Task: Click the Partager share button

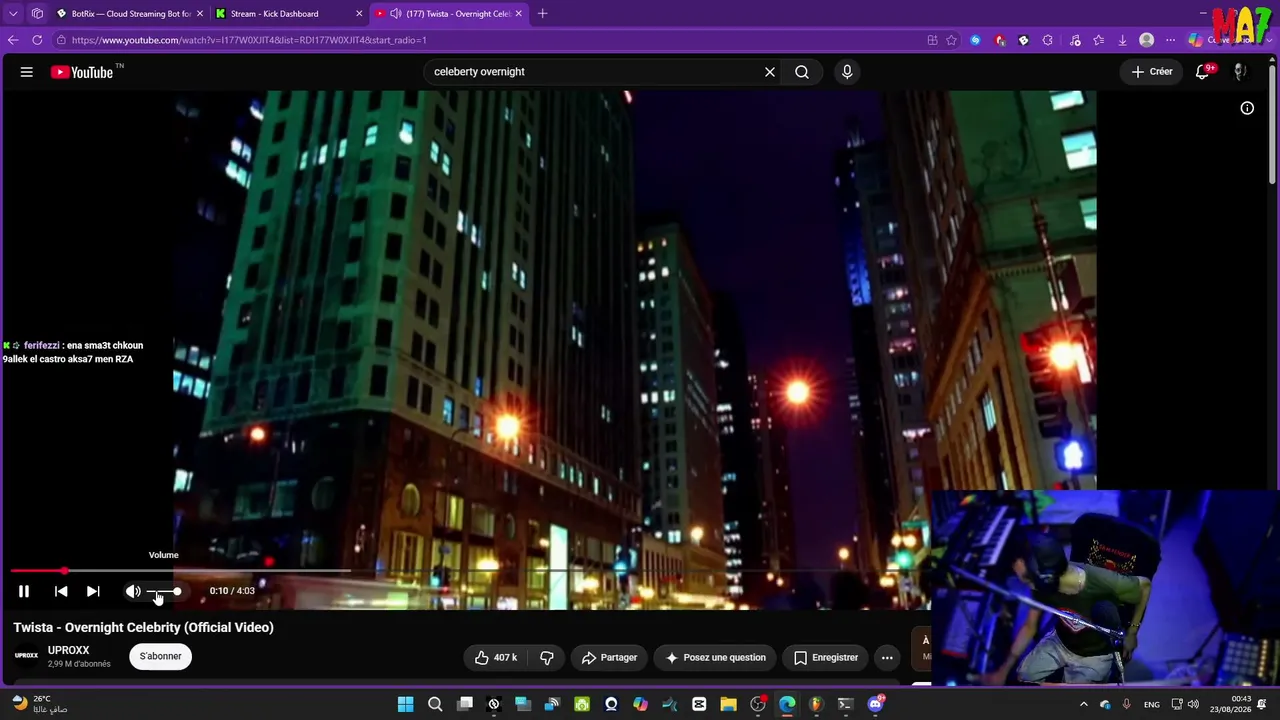Action: [609, 657]
